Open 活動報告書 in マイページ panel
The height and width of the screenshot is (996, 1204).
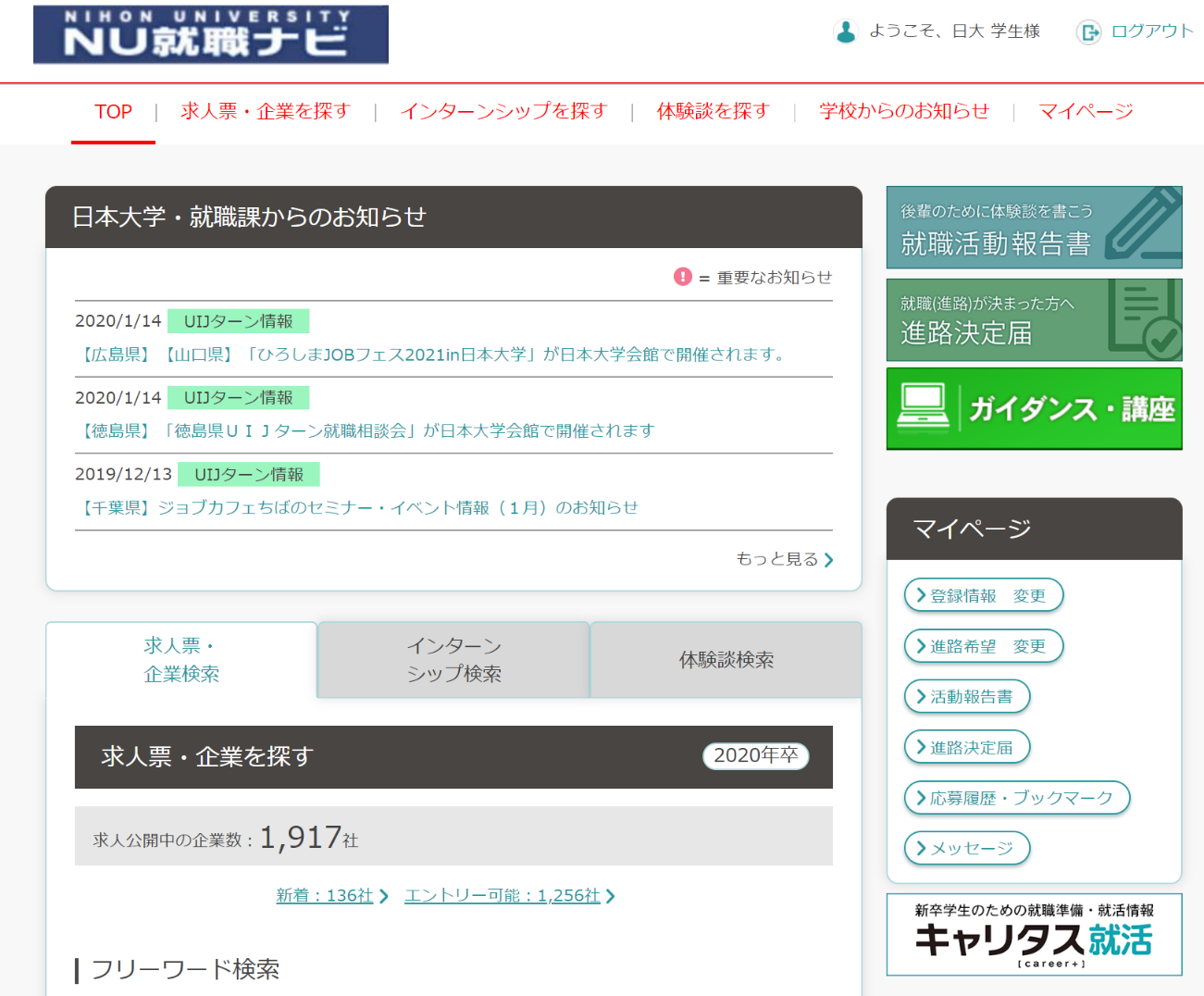967,697
